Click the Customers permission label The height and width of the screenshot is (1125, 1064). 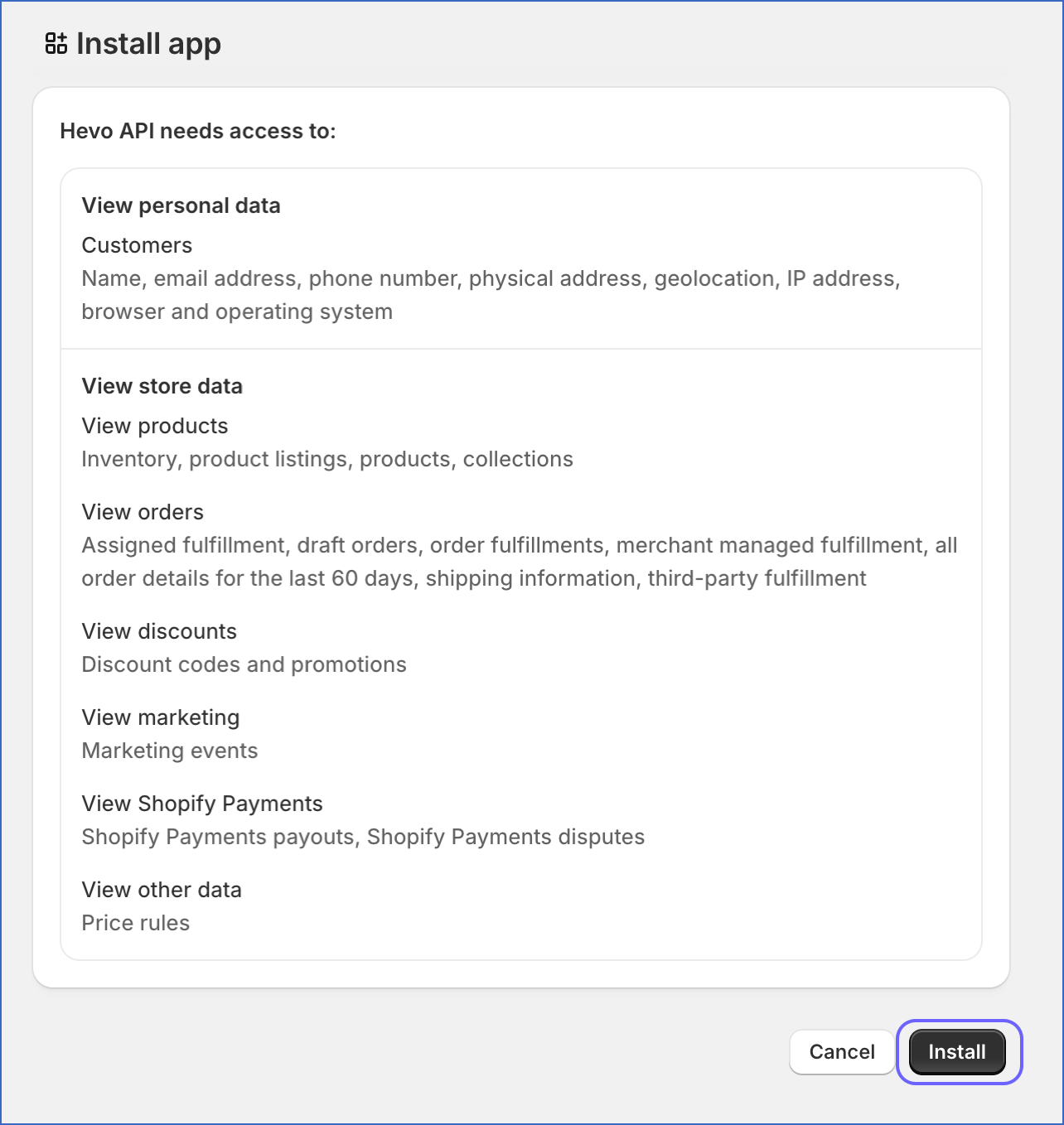pyautogui.click(x=137, y=245)
